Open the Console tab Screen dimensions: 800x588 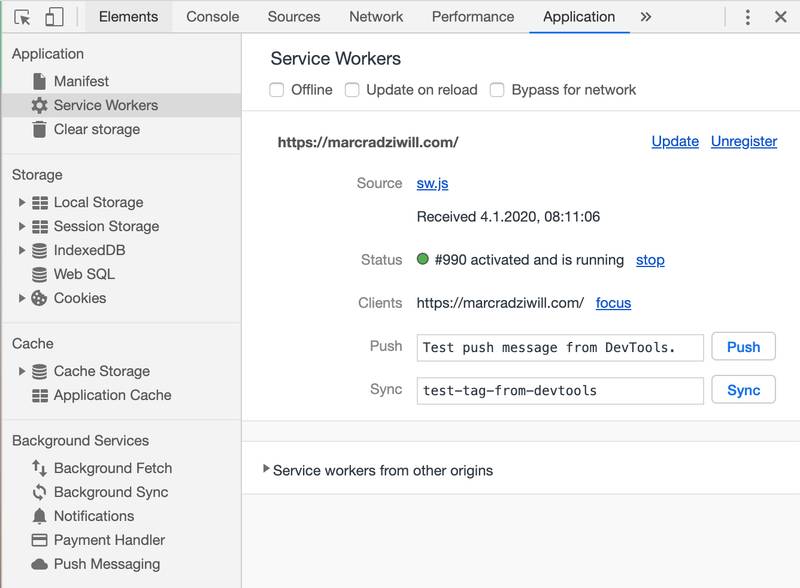tap(213, 17)
